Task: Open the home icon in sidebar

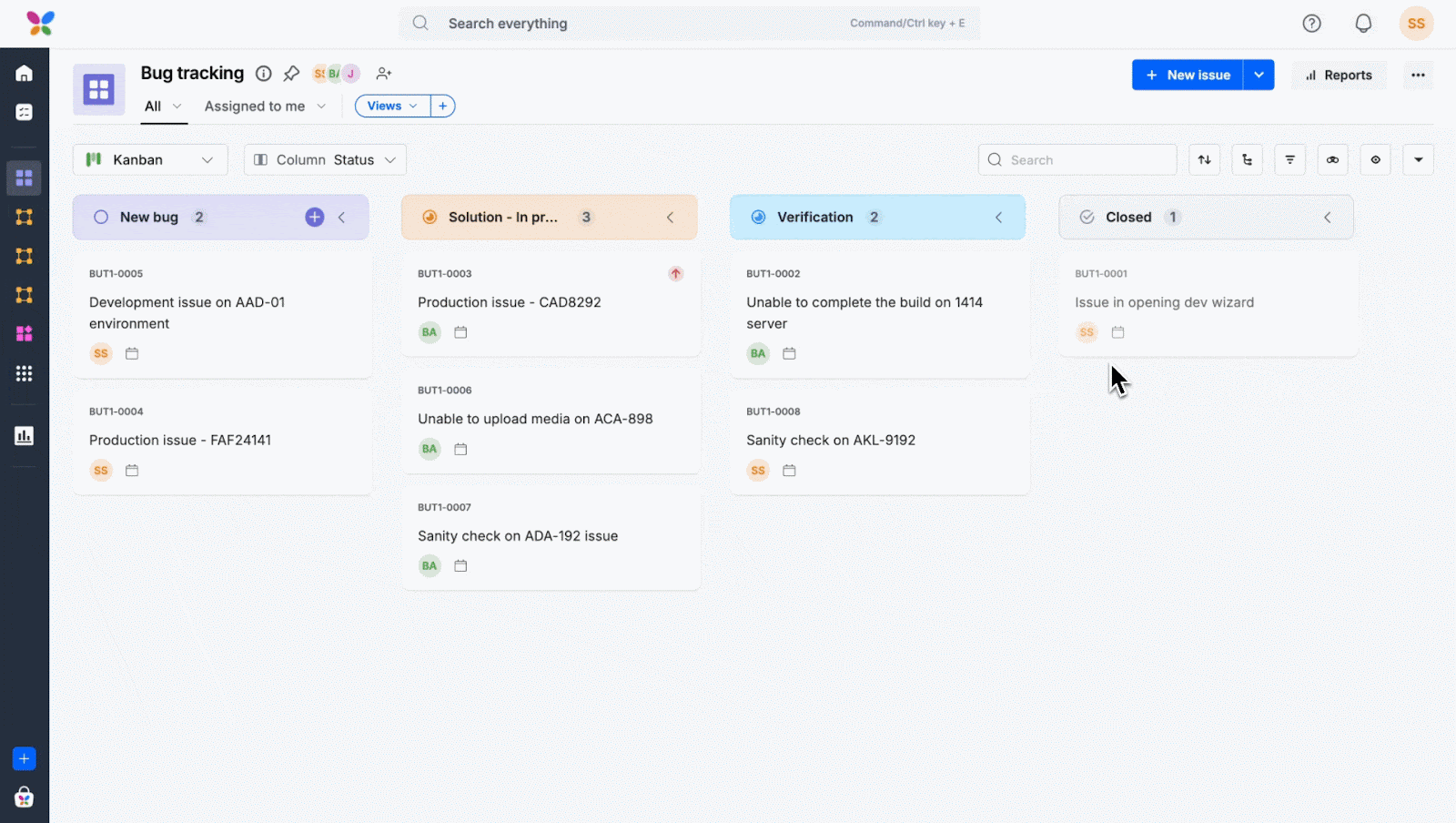Action: [x=25, y=74]
